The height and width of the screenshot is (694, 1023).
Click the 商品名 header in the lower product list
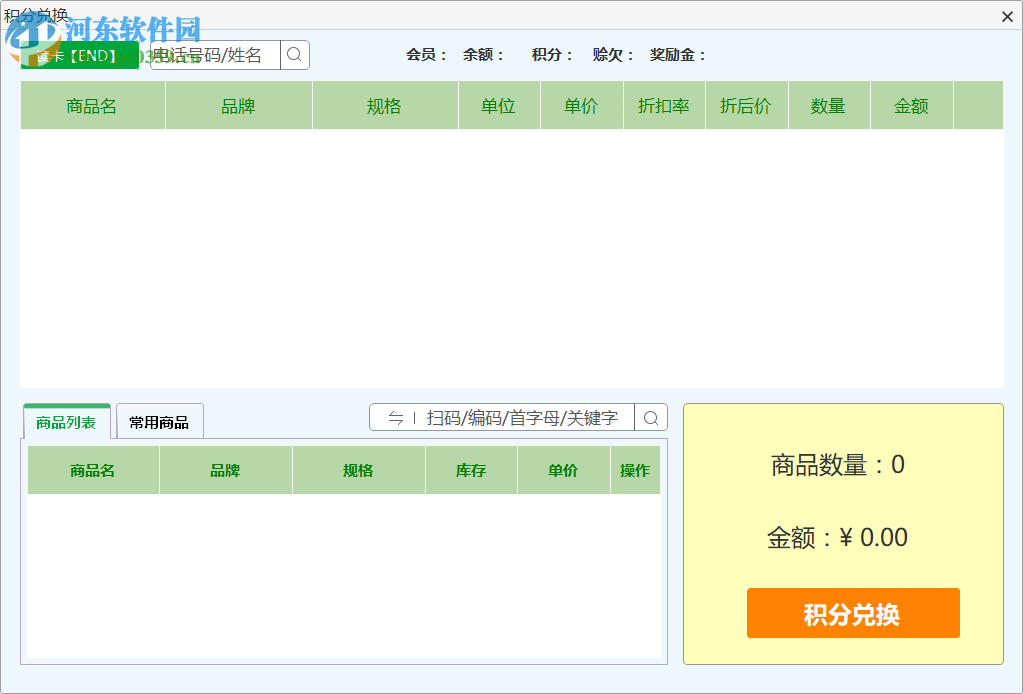93,470
